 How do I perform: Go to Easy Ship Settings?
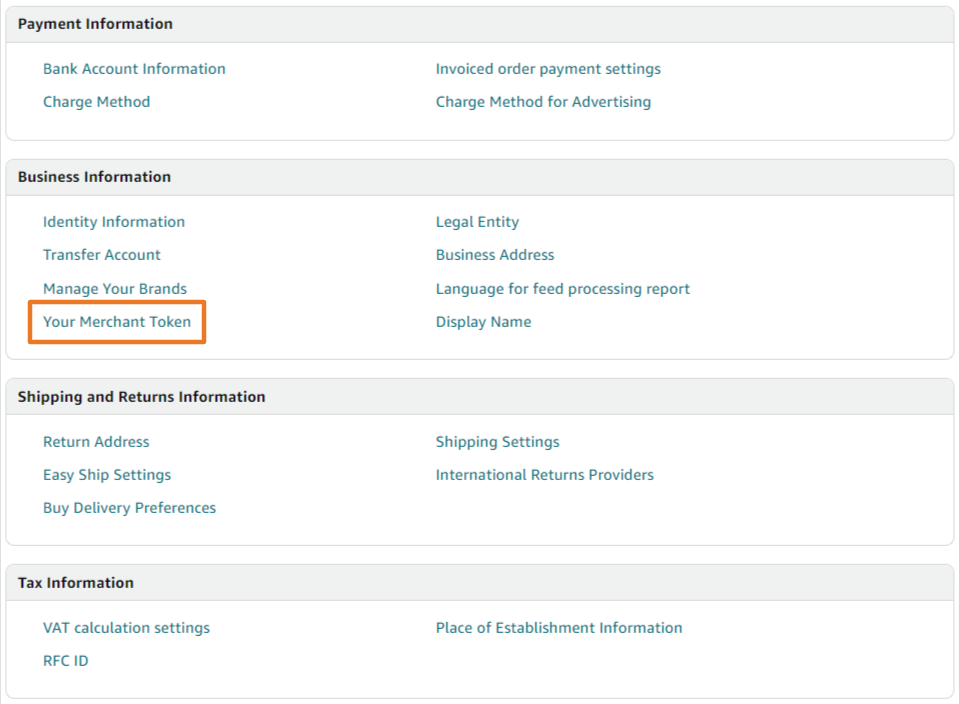click(x=107, y=475)
